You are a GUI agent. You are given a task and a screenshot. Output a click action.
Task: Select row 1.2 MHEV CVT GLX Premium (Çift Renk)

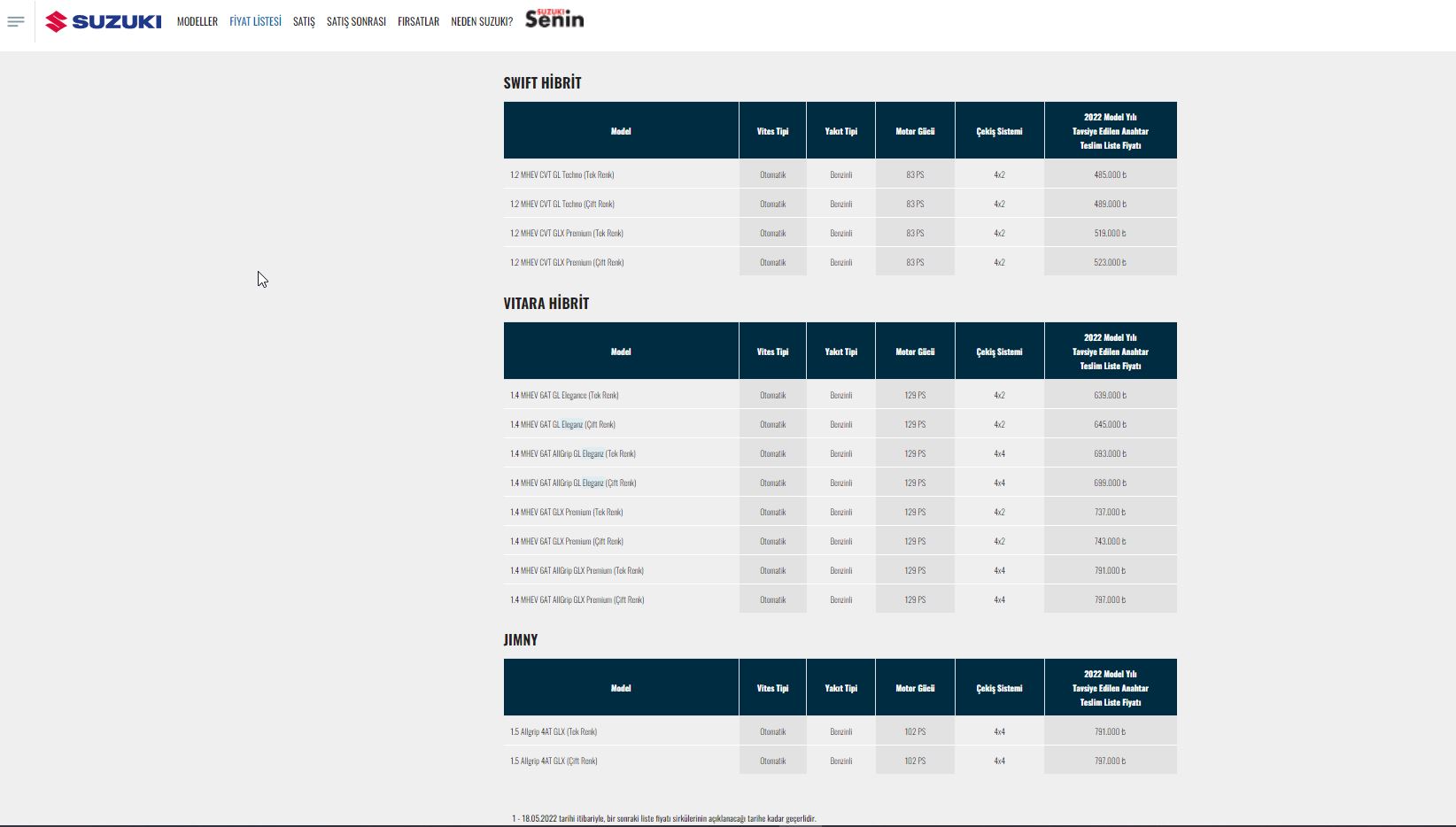[840, 262]
